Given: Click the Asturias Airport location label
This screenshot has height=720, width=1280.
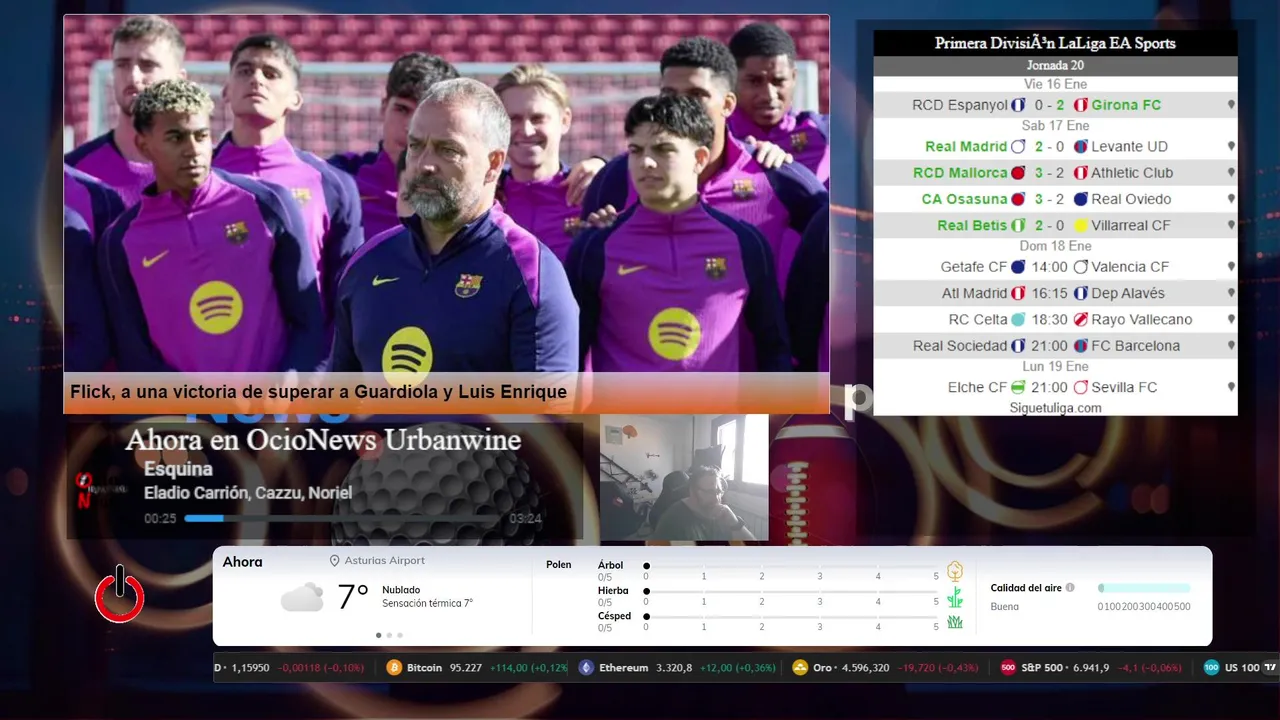Looking at the screenshot, I should click(x=384, y=561).
